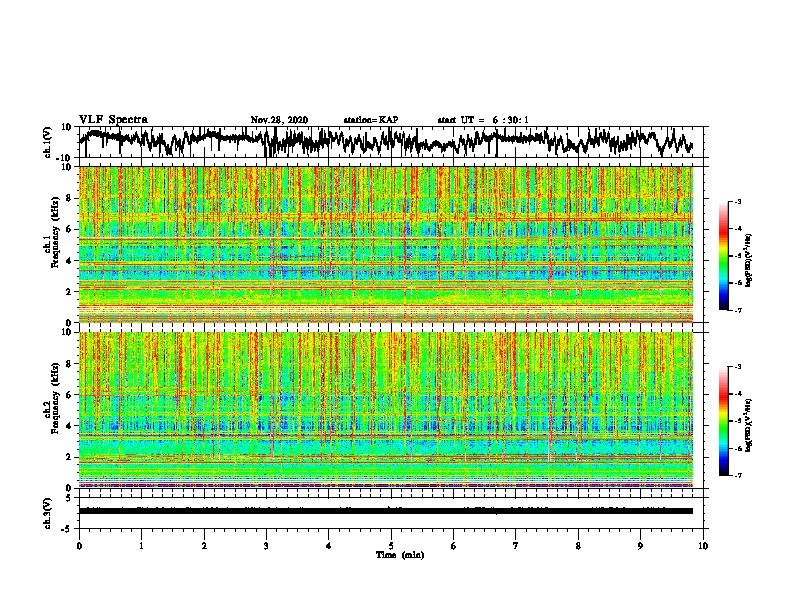Click the '4' kHz tick on ch.1 axis

69,261
